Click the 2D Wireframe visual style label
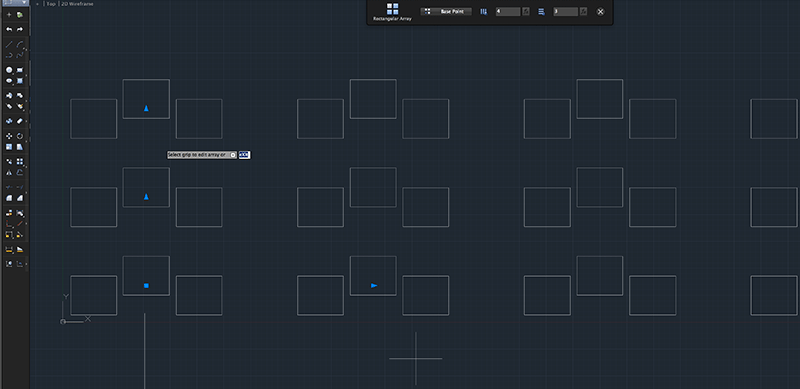 77,4
